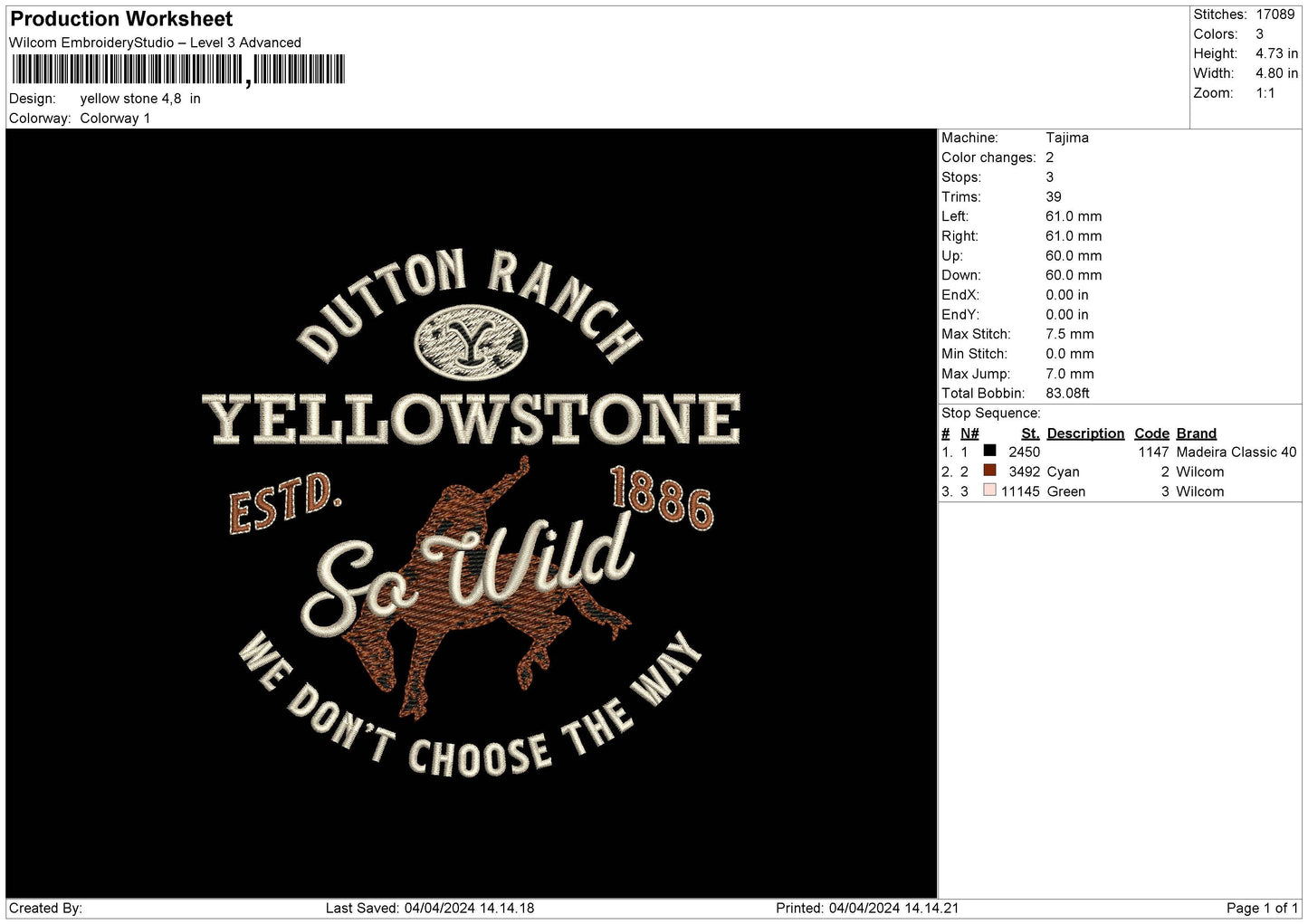Click stitch count 11145 in row 3
This screenshot has height=924, width=1308.
(1020, 491)
